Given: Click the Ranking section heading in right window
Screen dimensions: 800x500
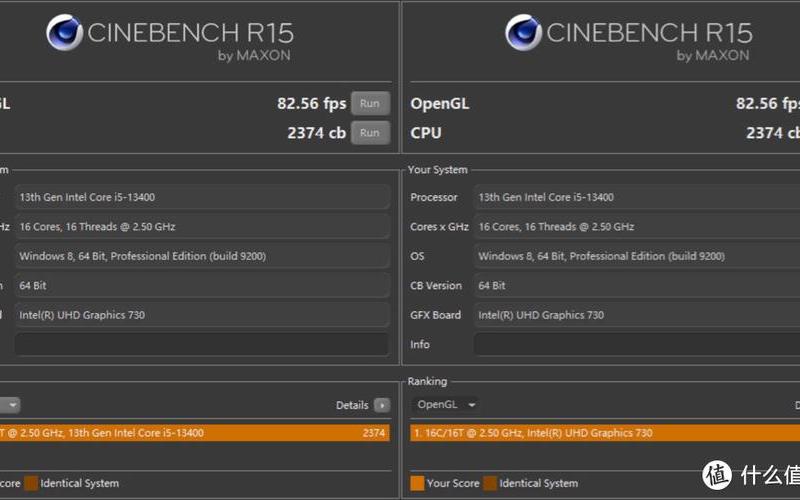Looking at the screenshot, I should pyautogui.click(x=427, y=381).
